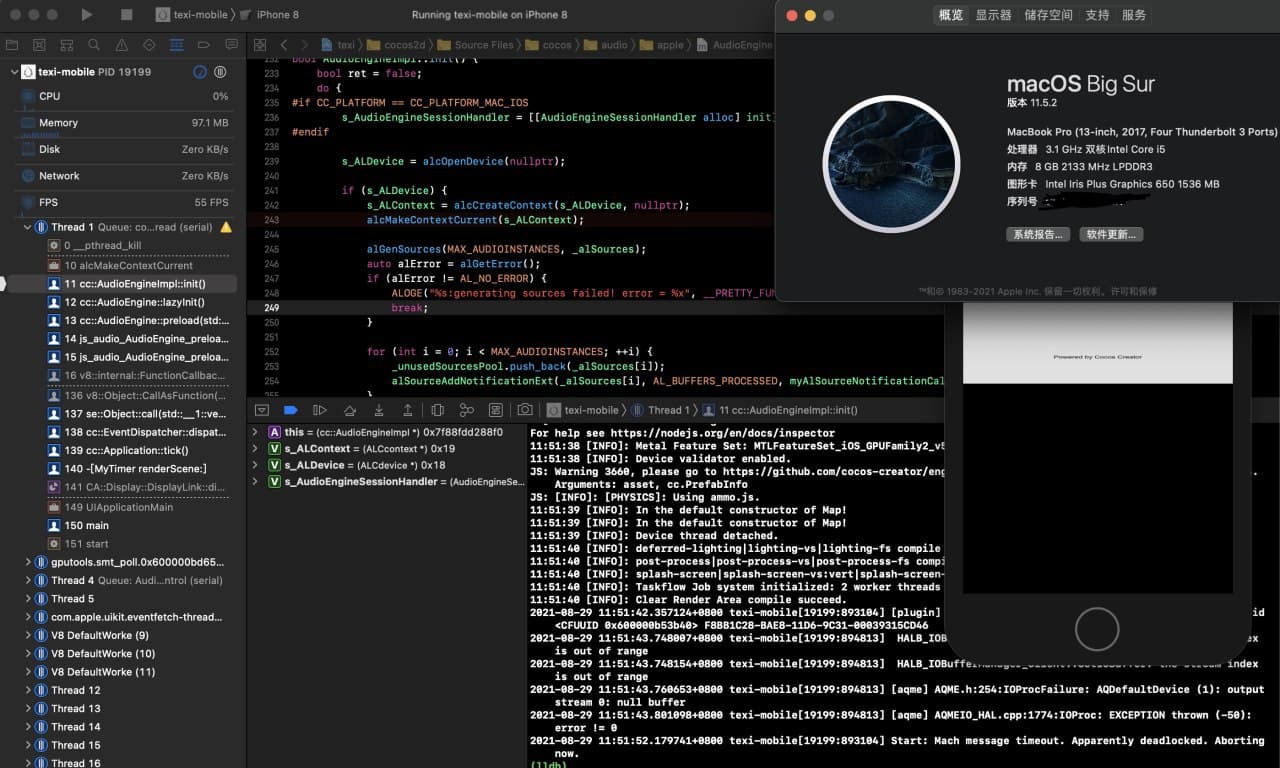Click 'Source Files' in editor breadcrumb
1280x768 pixels.
475,45
